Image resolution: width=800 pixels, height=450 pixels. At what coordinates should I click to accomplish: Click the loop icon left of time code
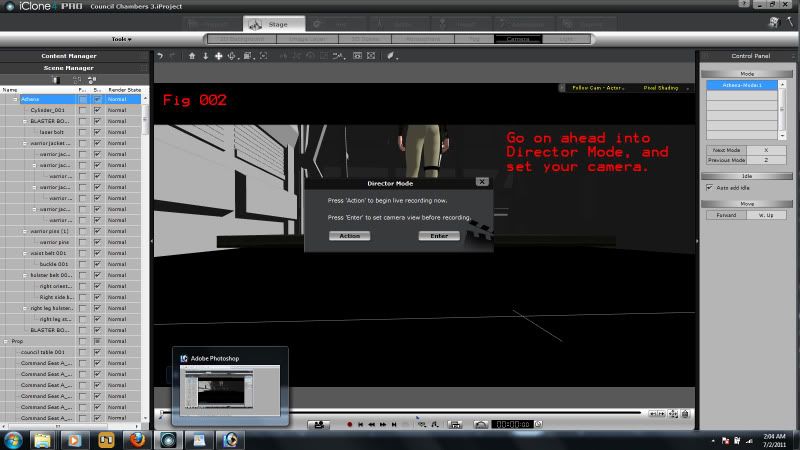[481, 424]
